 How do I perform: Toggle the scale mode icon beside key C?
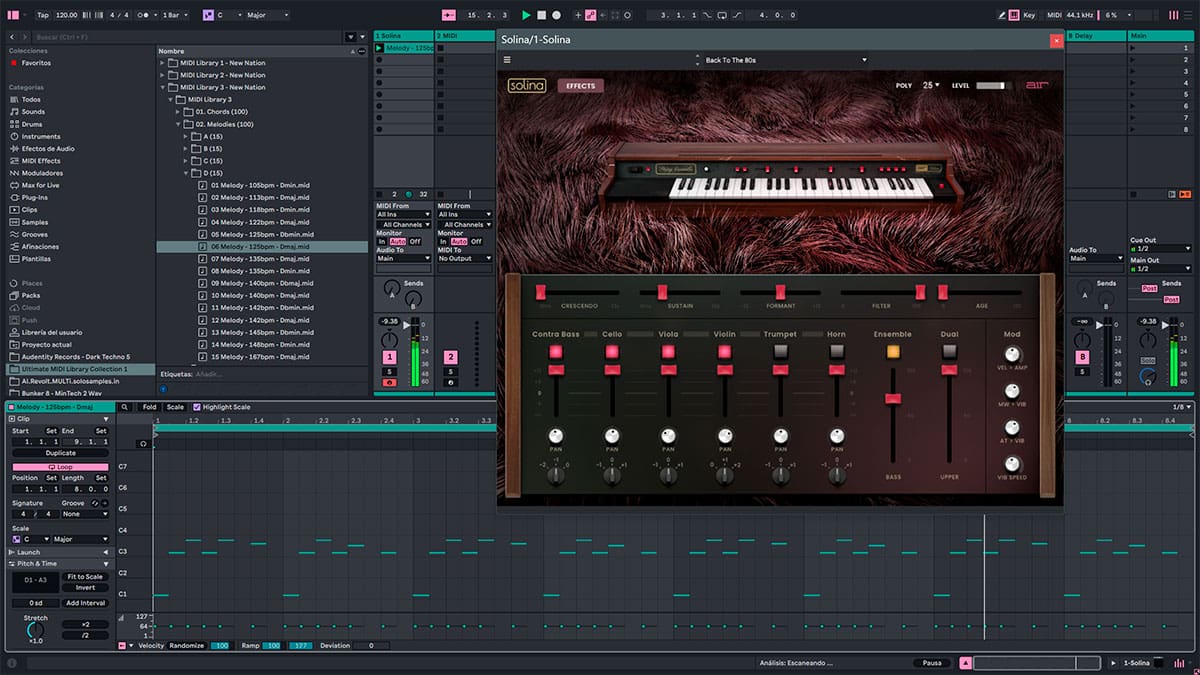click(208, 15)
